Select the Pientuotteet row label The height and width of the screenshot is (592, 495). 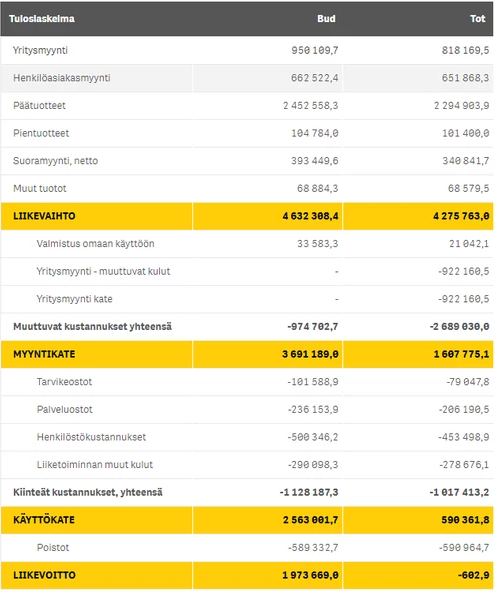(41, 133)
